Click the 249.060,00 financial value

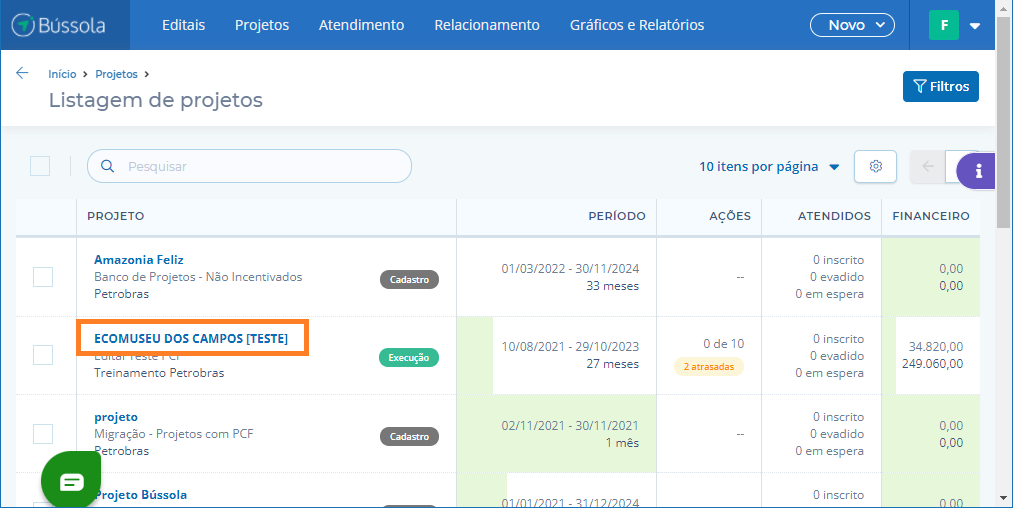(x=932, y=364)
